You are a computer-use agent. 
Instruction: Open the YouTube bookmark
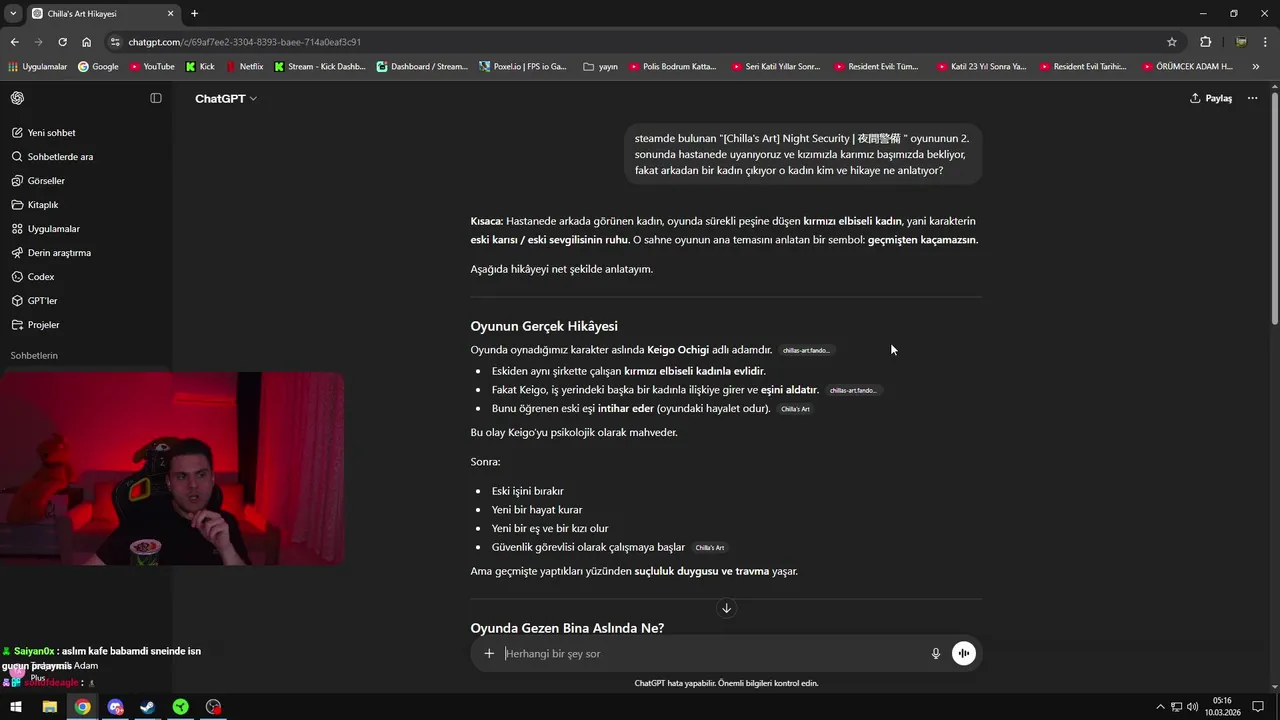point(151,67)
